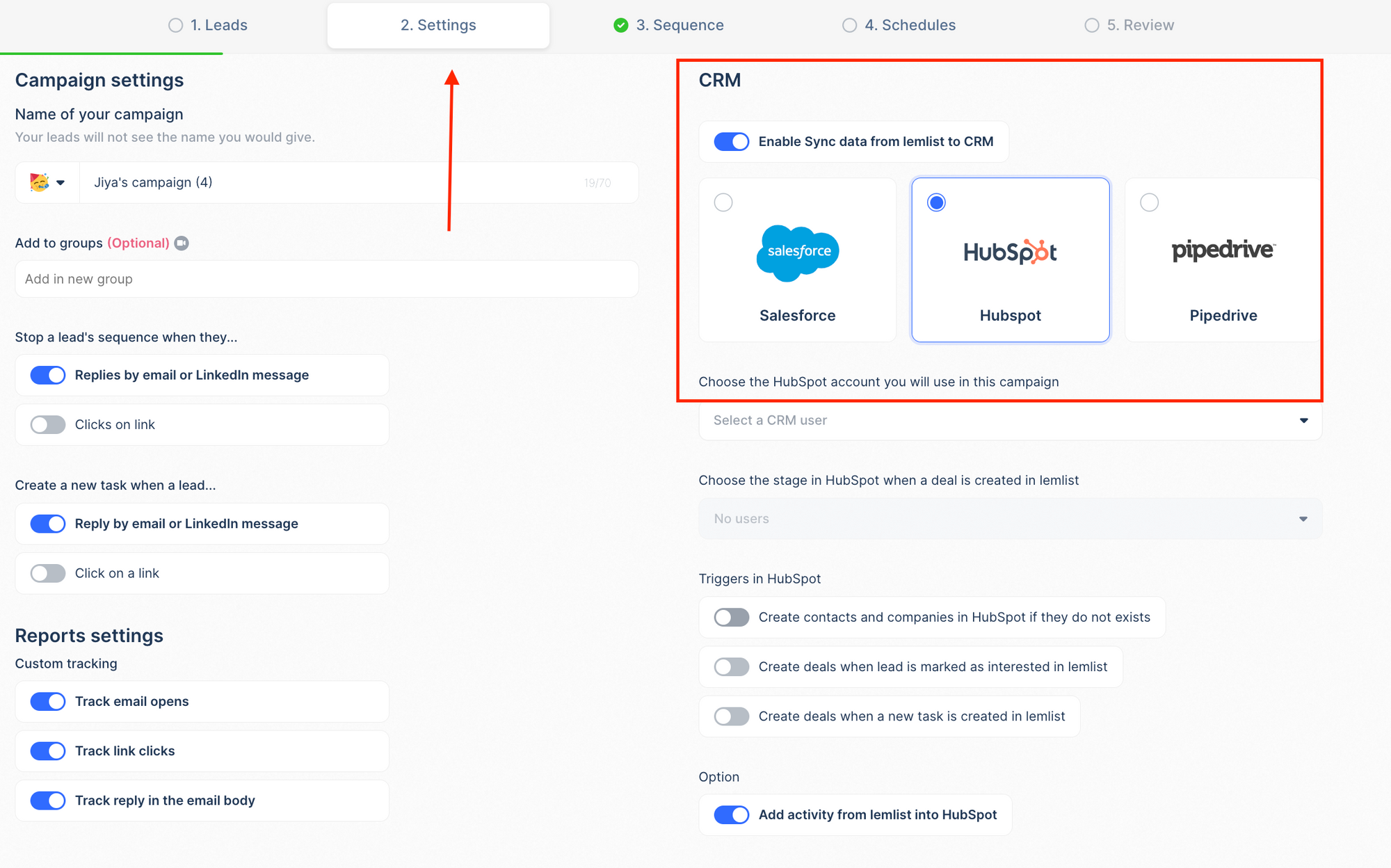Viewport: 1391px width, 868px height.
Task: Click the Custom tracking label
Action: 66,664
